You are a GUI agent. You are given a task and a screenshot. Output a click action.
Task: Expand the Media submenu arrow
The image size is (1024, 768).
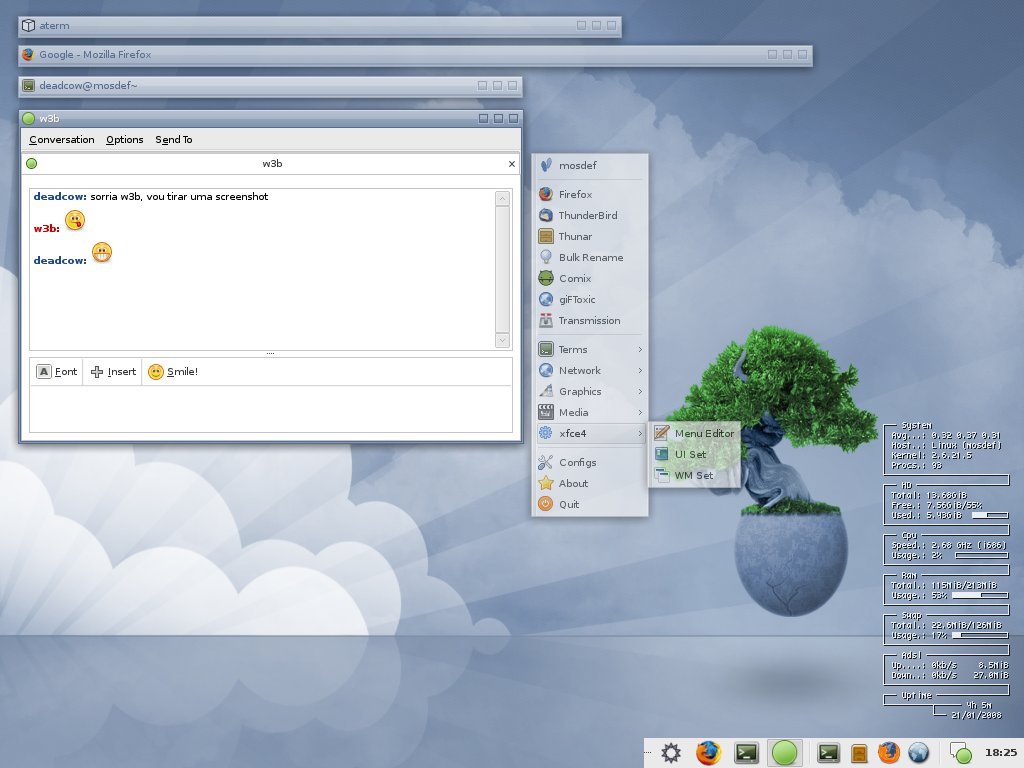point(640,412)
